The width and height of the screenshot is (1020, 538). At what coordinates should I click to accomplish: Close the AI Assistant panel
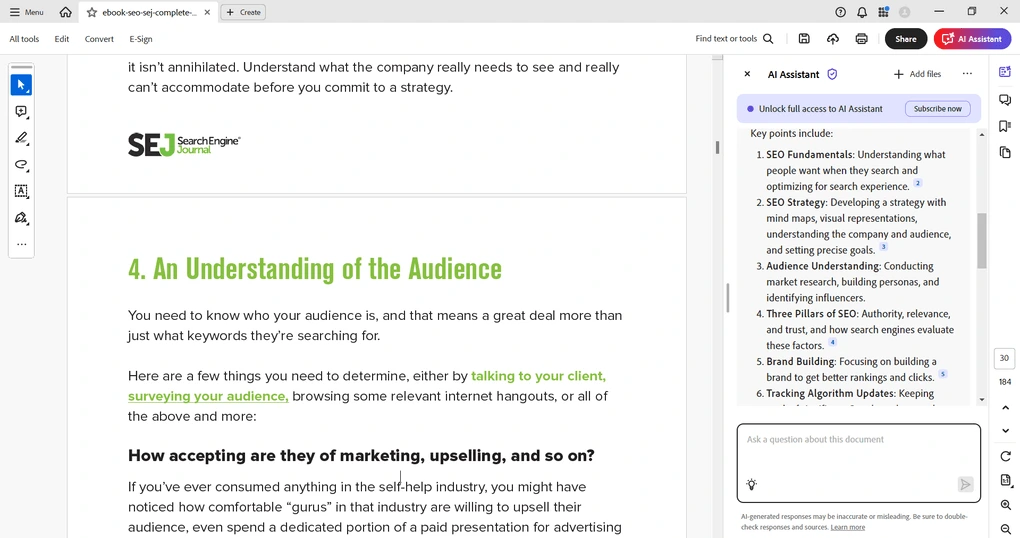(747, 74)
